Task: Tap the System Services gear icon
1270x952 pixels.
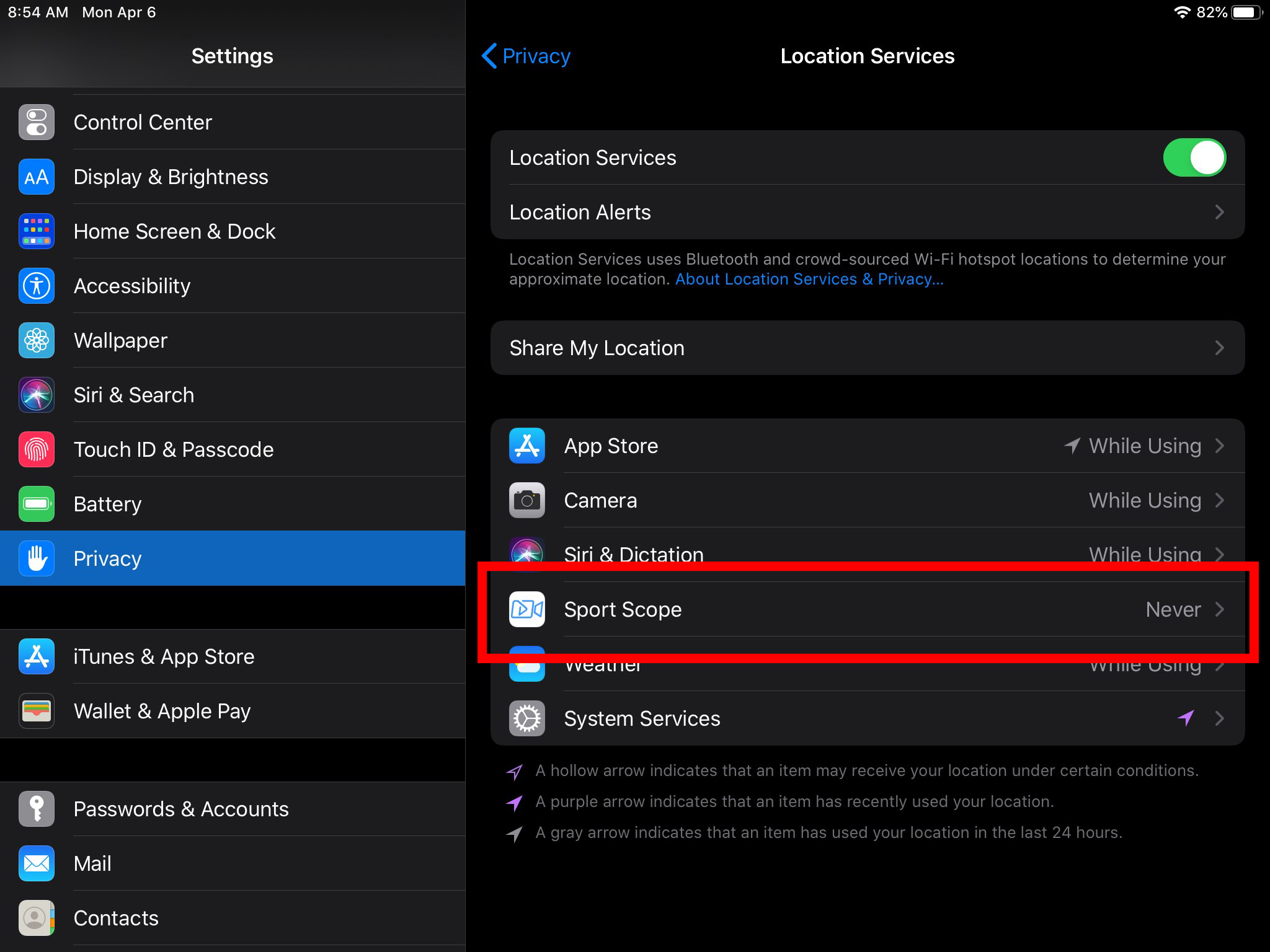Action: 527,718
